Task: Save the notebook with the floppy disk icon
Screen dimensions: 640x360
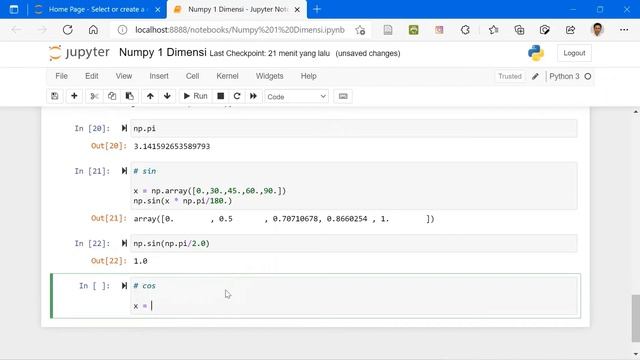Action: (x=55, y=96)
